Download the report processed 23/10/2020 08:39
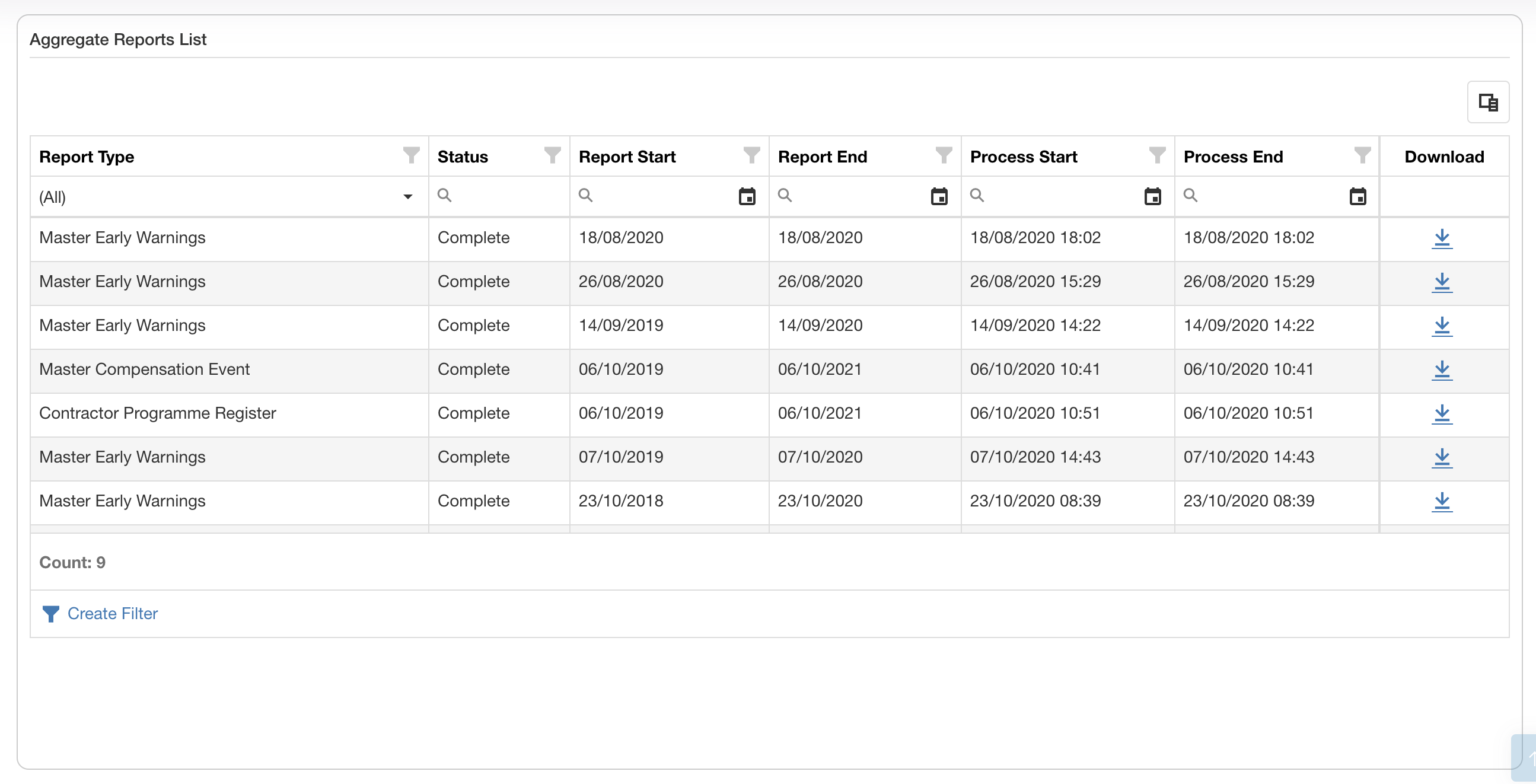Viewport: 1536px width, 784px height. point(1442,501)
